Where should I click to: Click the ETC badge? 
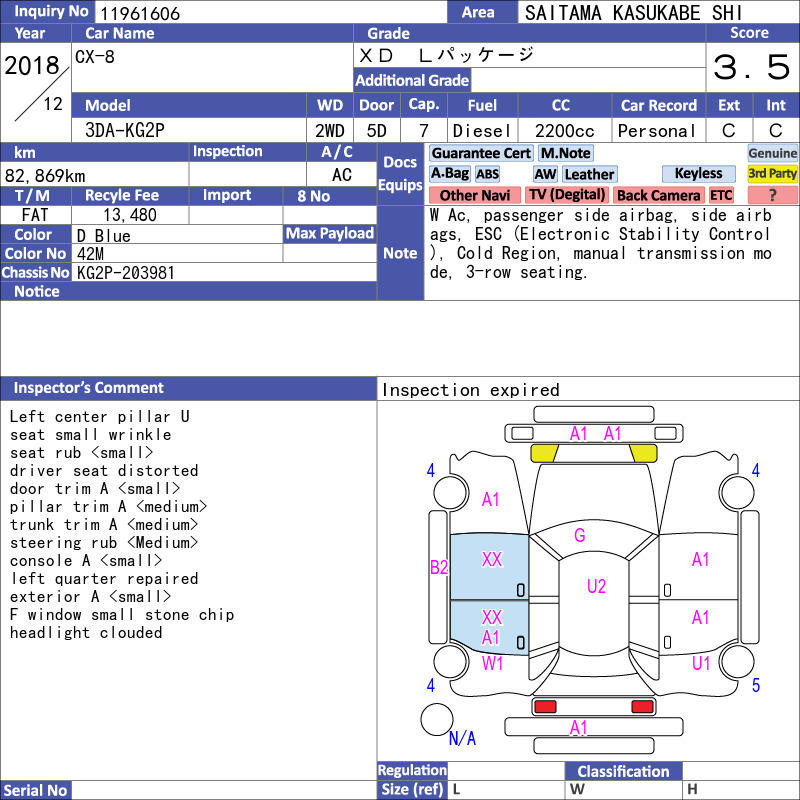coord(721,195)
